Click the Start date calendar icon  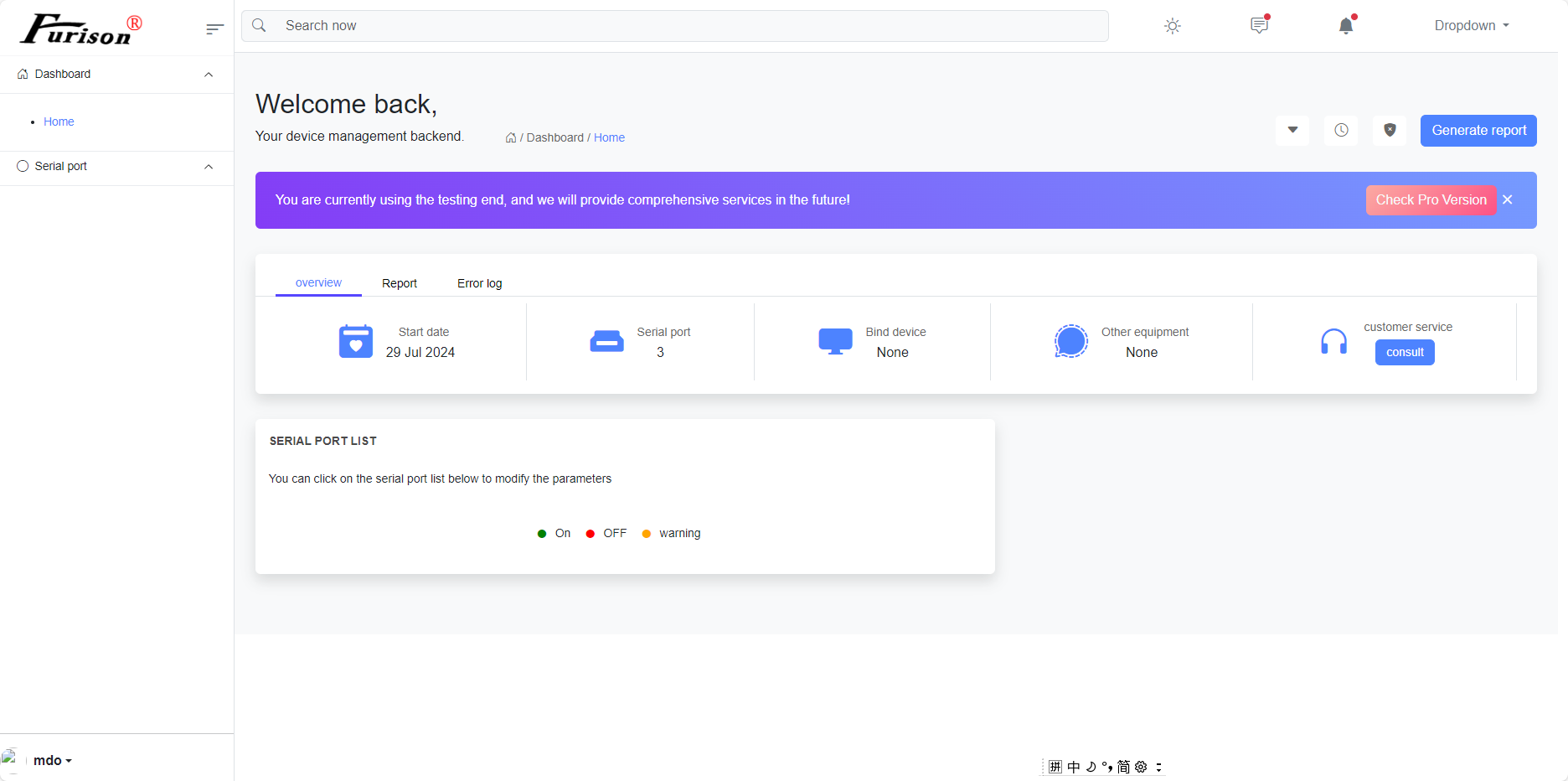click(x=356, y=342)
